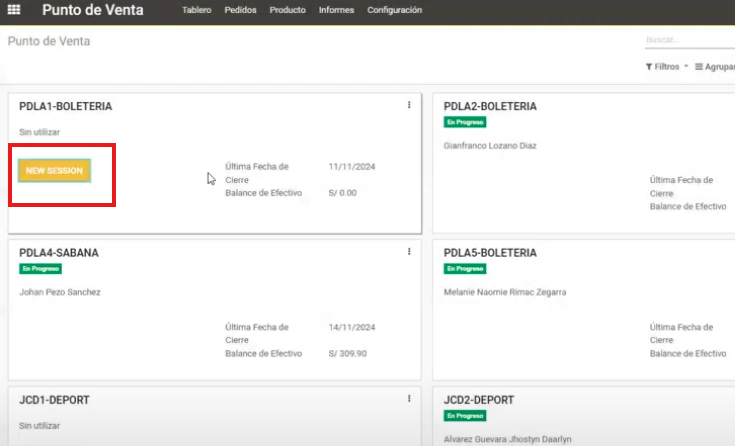735x446 pixels.
Task: Open the JCD2-DEPORT card title
Action: (480, 400)
